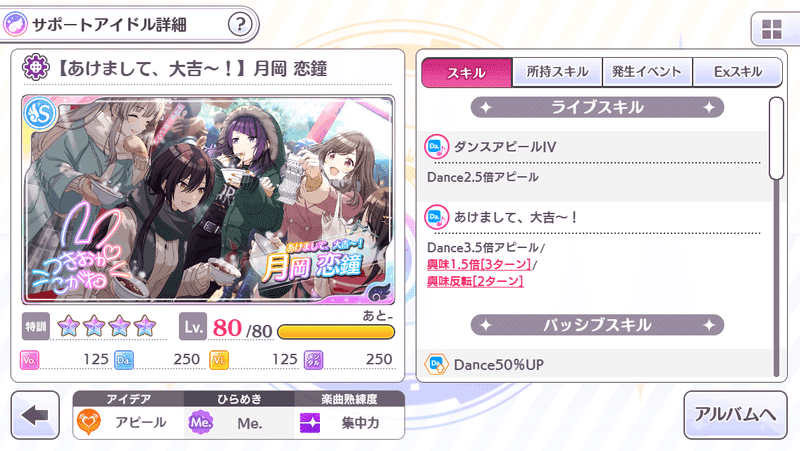Click the orange heart アピール idea icon

(89, 422)
